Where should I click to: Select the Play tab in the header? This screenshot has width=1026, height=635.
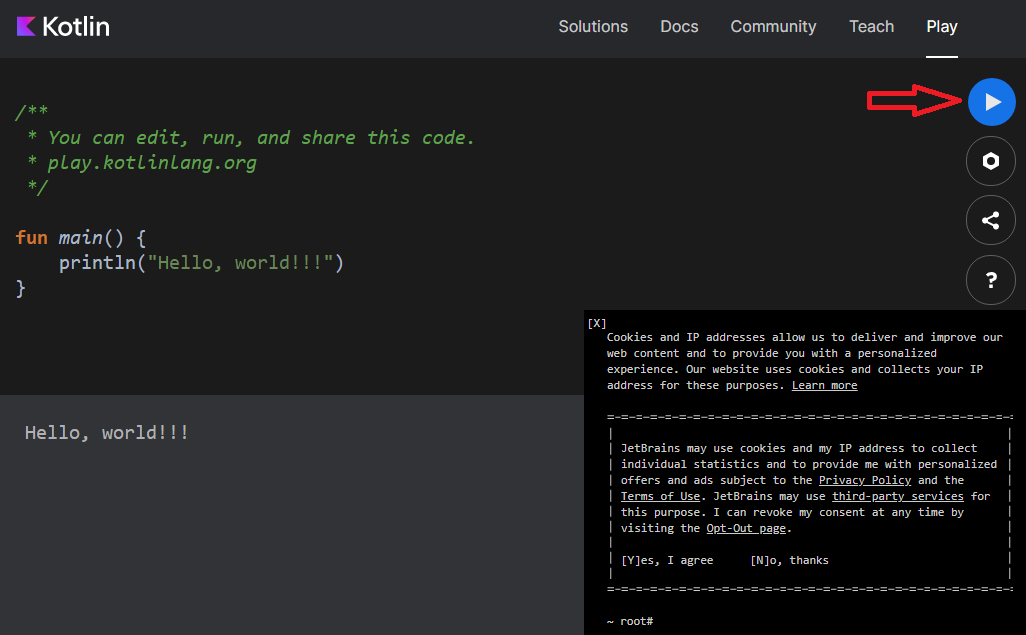(x=942, y=27)
